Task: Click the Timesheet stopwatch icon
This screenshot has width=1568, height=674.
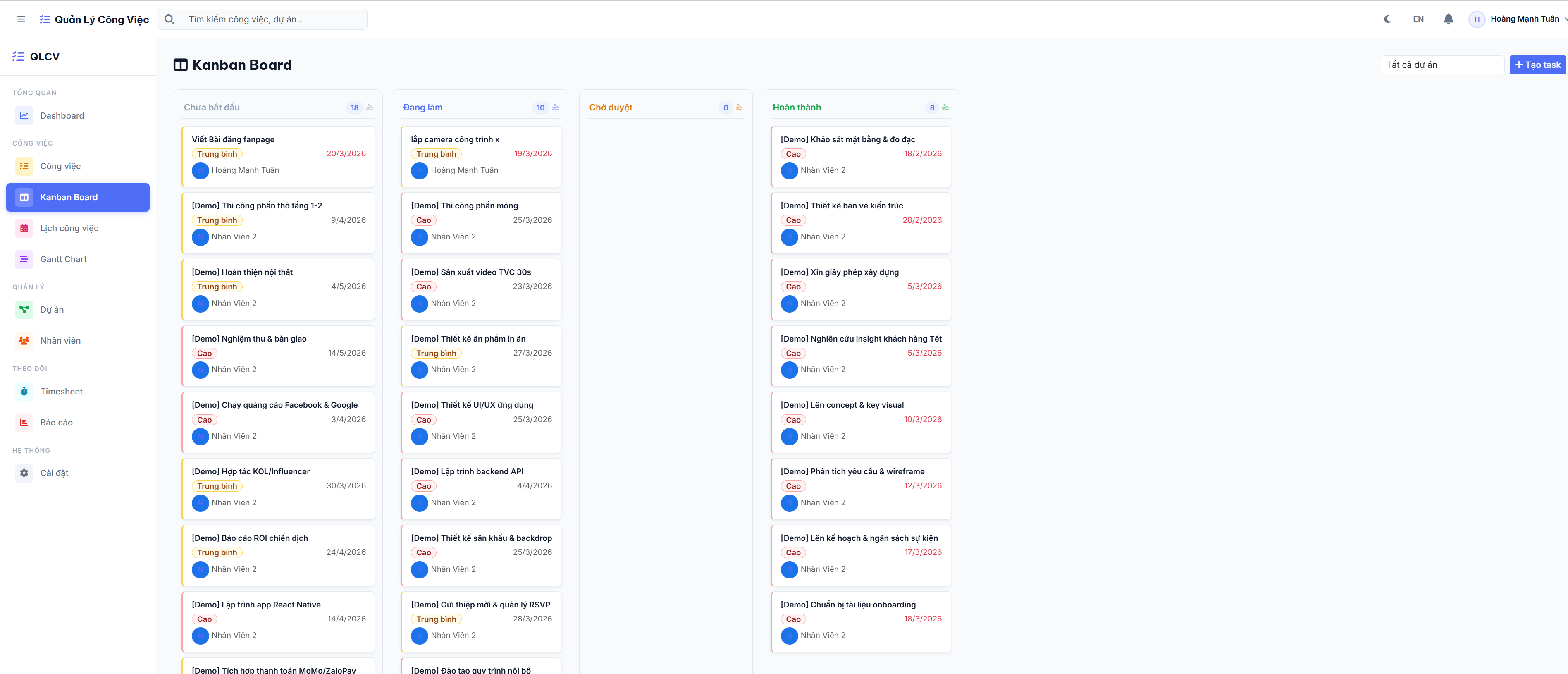Action: pyautogui.click(x=24, y=392)
